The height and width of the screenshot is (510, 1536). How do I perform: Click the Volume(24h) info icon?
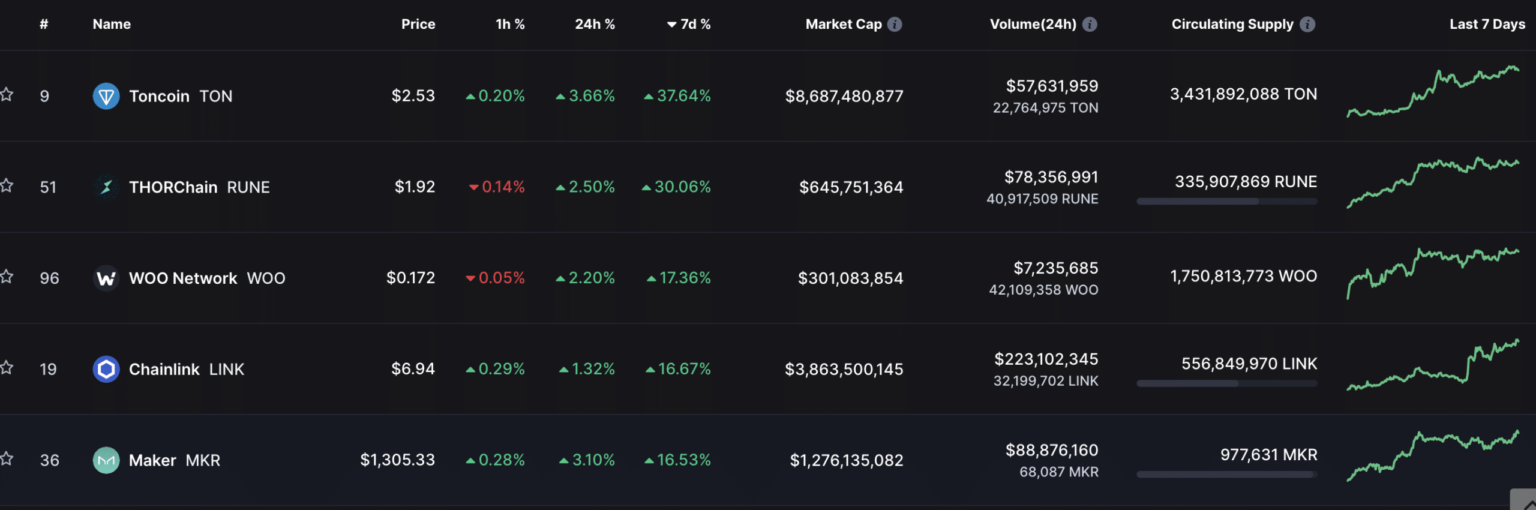coord(1089,24)
